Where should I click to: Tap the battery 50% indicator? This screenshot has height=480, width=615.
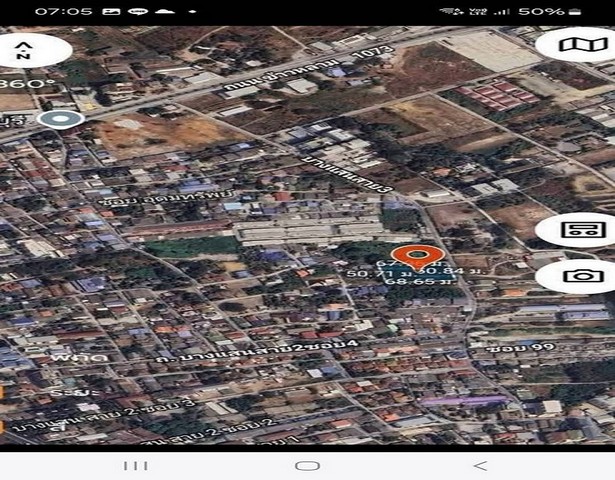(568, 11)
